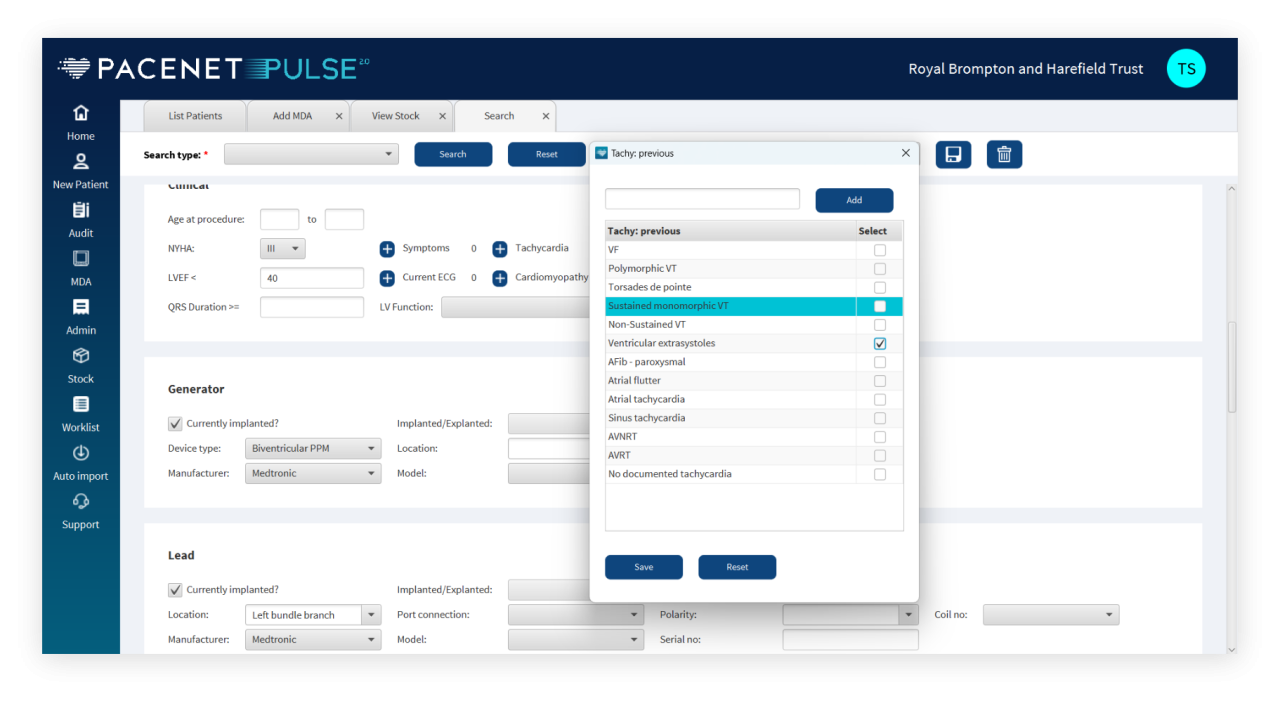Screen dimensions: 1280x701
Task: Untick the Ventricular extrasystoles checkbox
Action: [x=880, y=344]
